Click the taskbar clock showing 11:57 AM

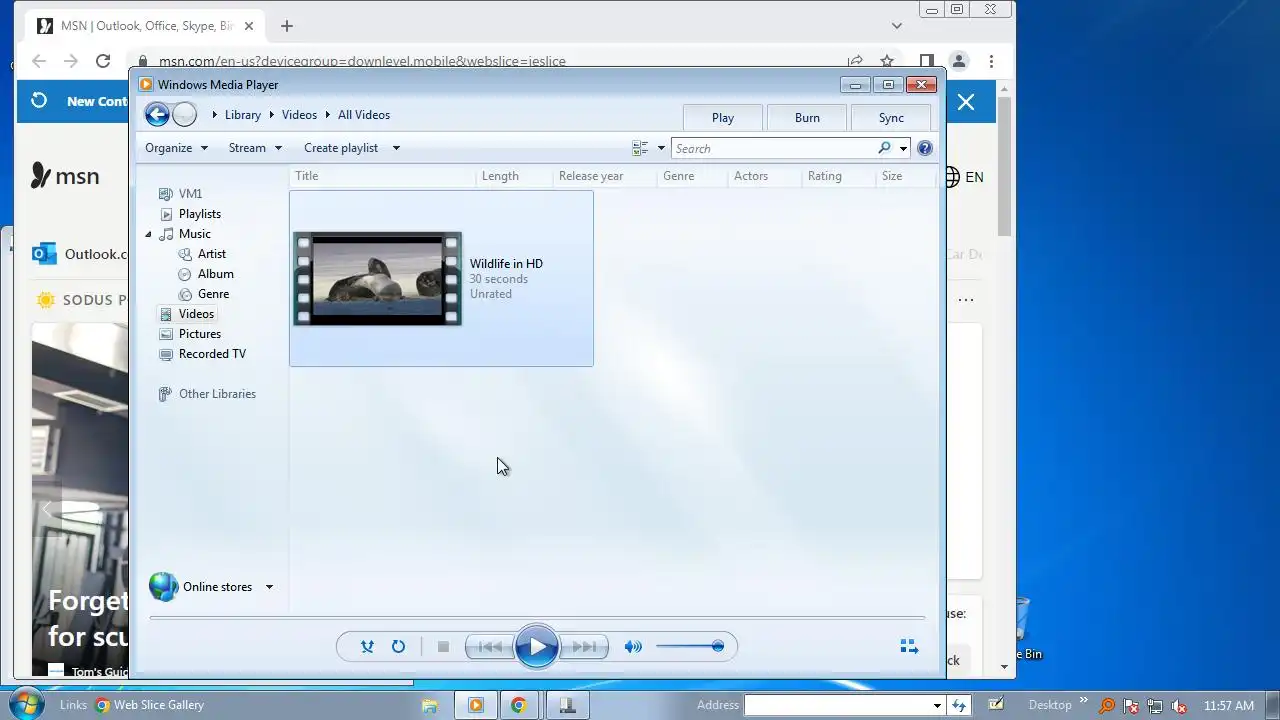1229,705
